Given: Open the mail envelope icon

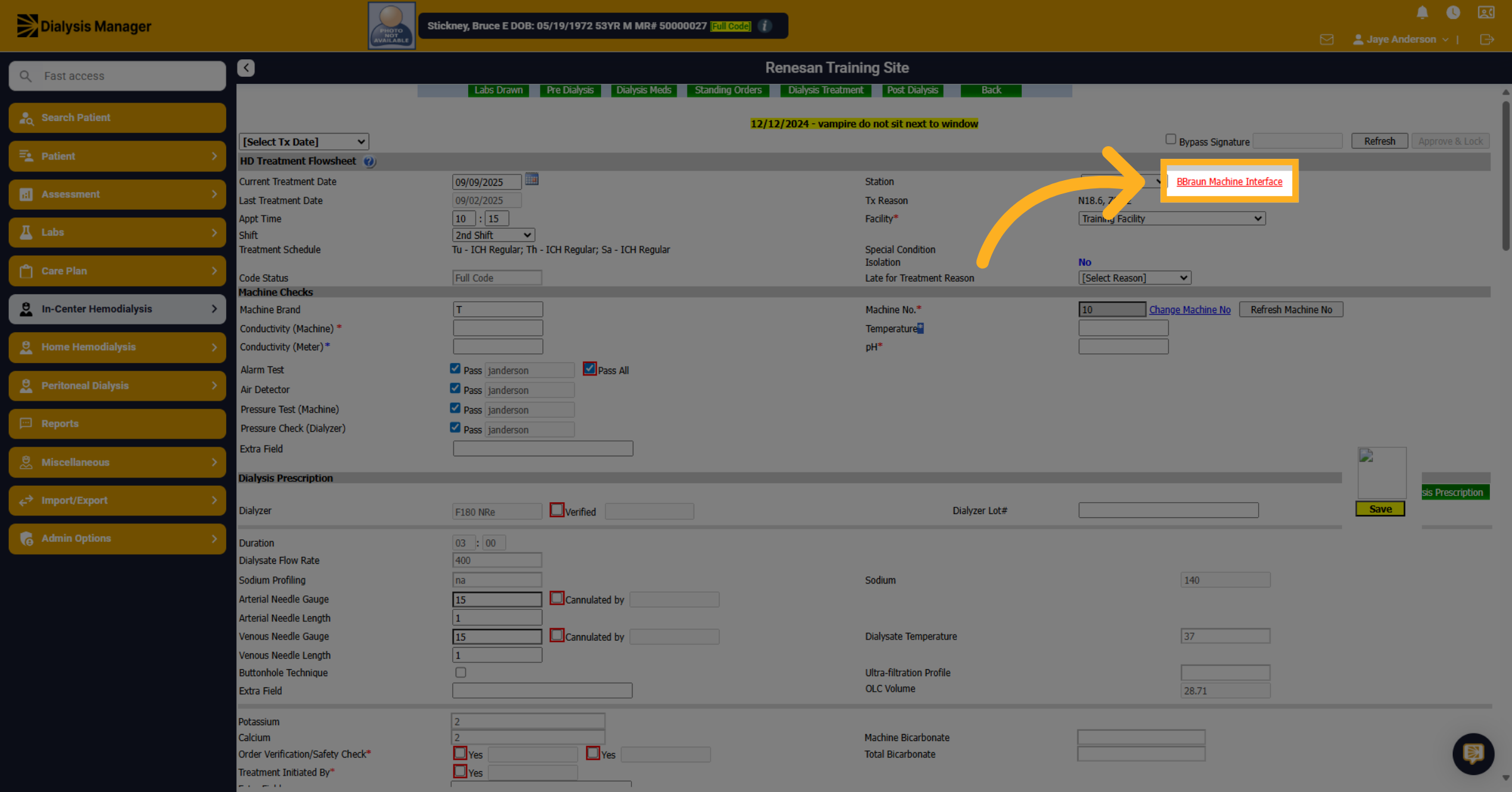Looking at the screenshot, I should coord(1327,40).
